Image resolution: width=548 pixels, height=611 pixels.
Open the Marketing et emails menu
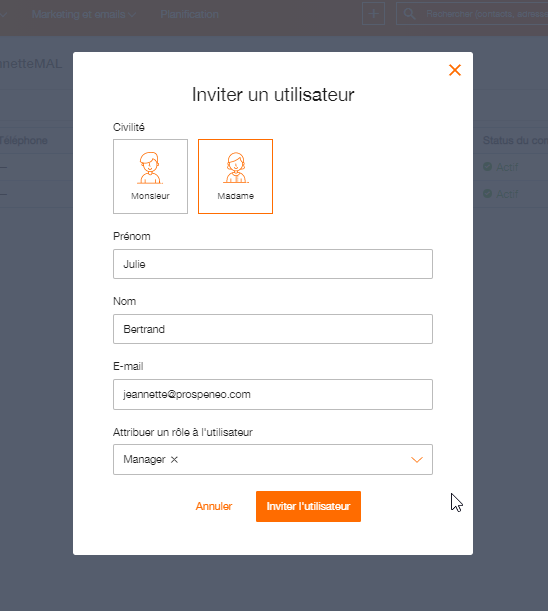84,14
